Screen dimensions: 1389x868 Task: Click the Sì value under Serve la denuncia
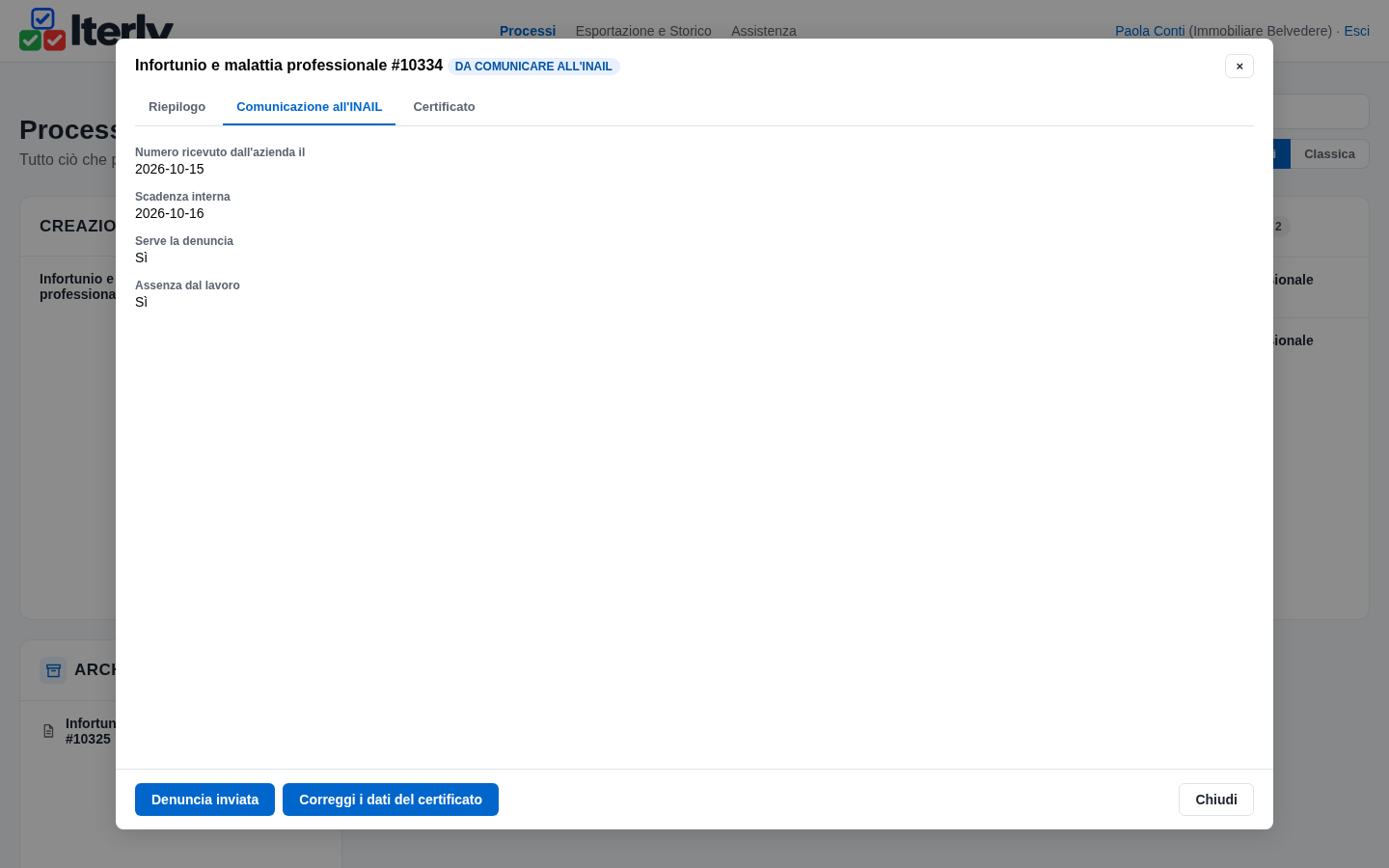pos(142,258)
